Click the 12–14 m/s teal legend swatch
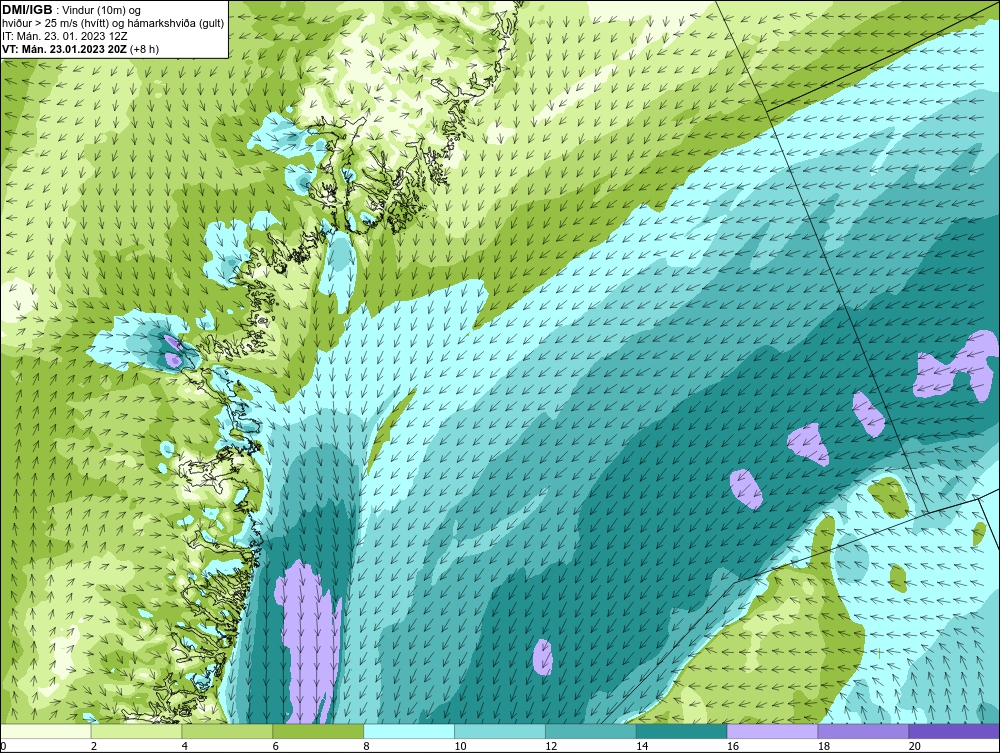 [x=591, y=731]
